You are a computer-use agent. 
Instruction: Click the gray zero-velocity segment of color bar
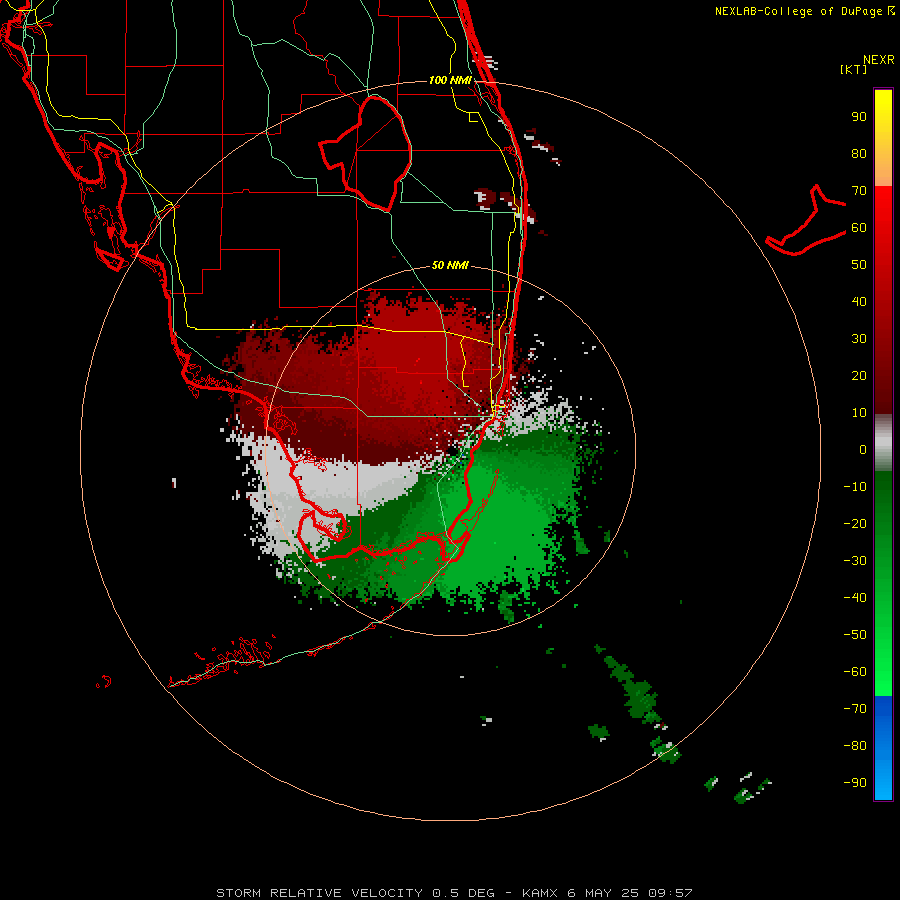pos(883,443)
